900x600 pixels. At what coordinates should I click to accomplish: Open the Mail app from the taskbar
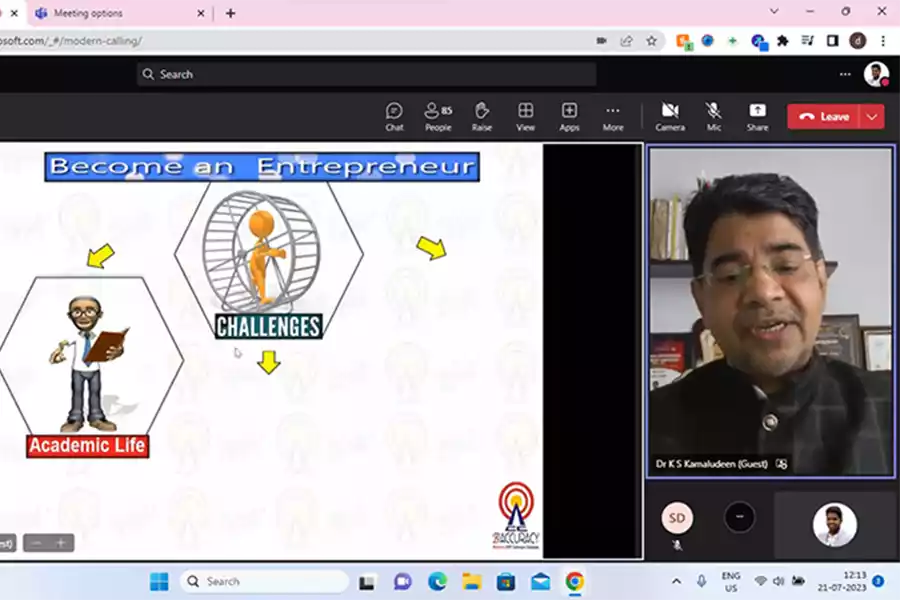pyautogui.click(x=540, y=582)
